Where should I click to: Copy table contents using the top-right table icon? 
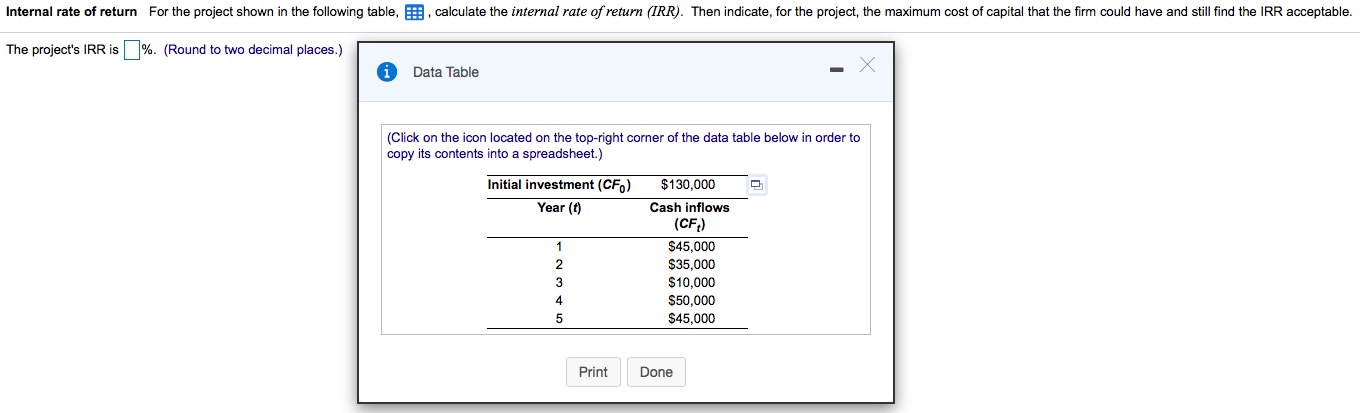pyautogui.click(x=757, y=185)
